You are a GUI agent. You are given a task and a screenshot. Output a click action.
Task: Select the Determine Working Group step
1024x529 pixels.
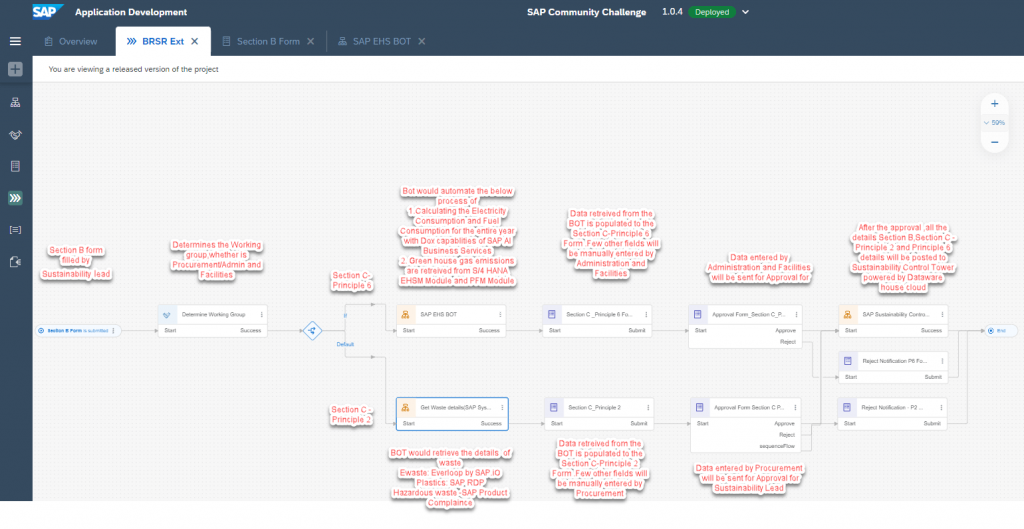point(213,321)
